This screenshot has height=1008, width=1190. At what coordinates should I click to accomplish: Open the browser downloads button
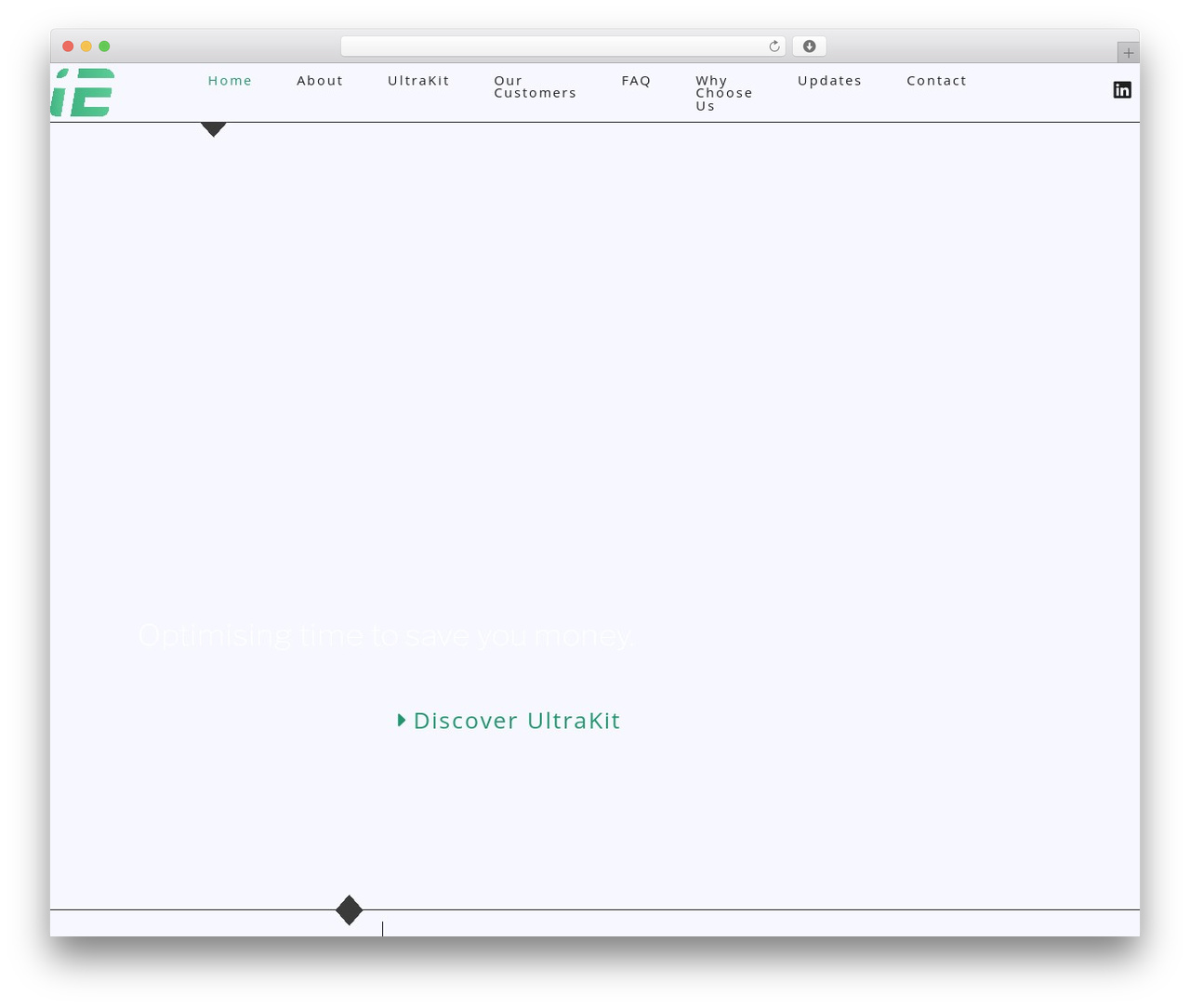click(809, 46)
